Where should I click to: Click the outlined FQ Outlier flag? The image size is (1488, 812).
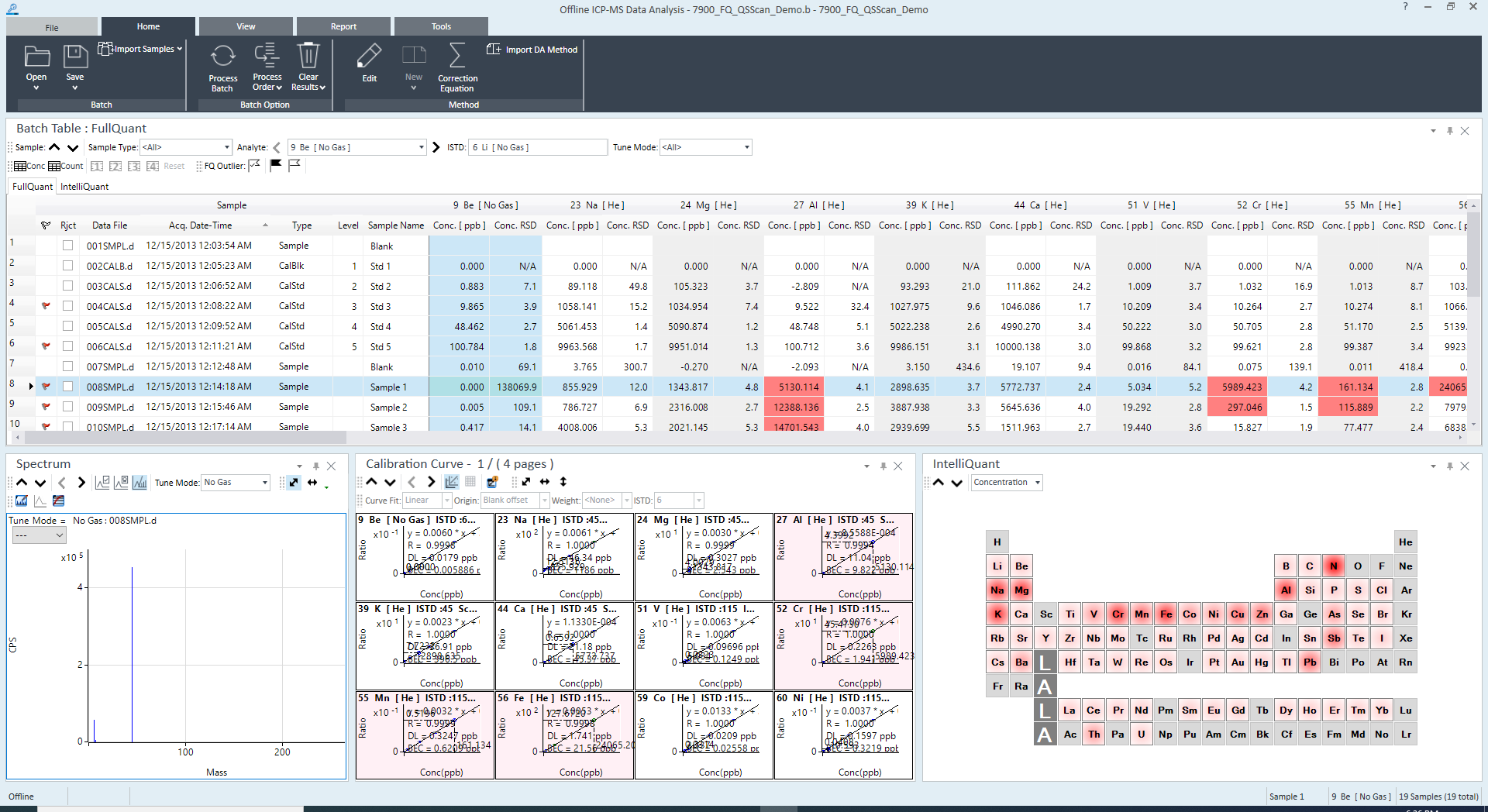point(294,165)
